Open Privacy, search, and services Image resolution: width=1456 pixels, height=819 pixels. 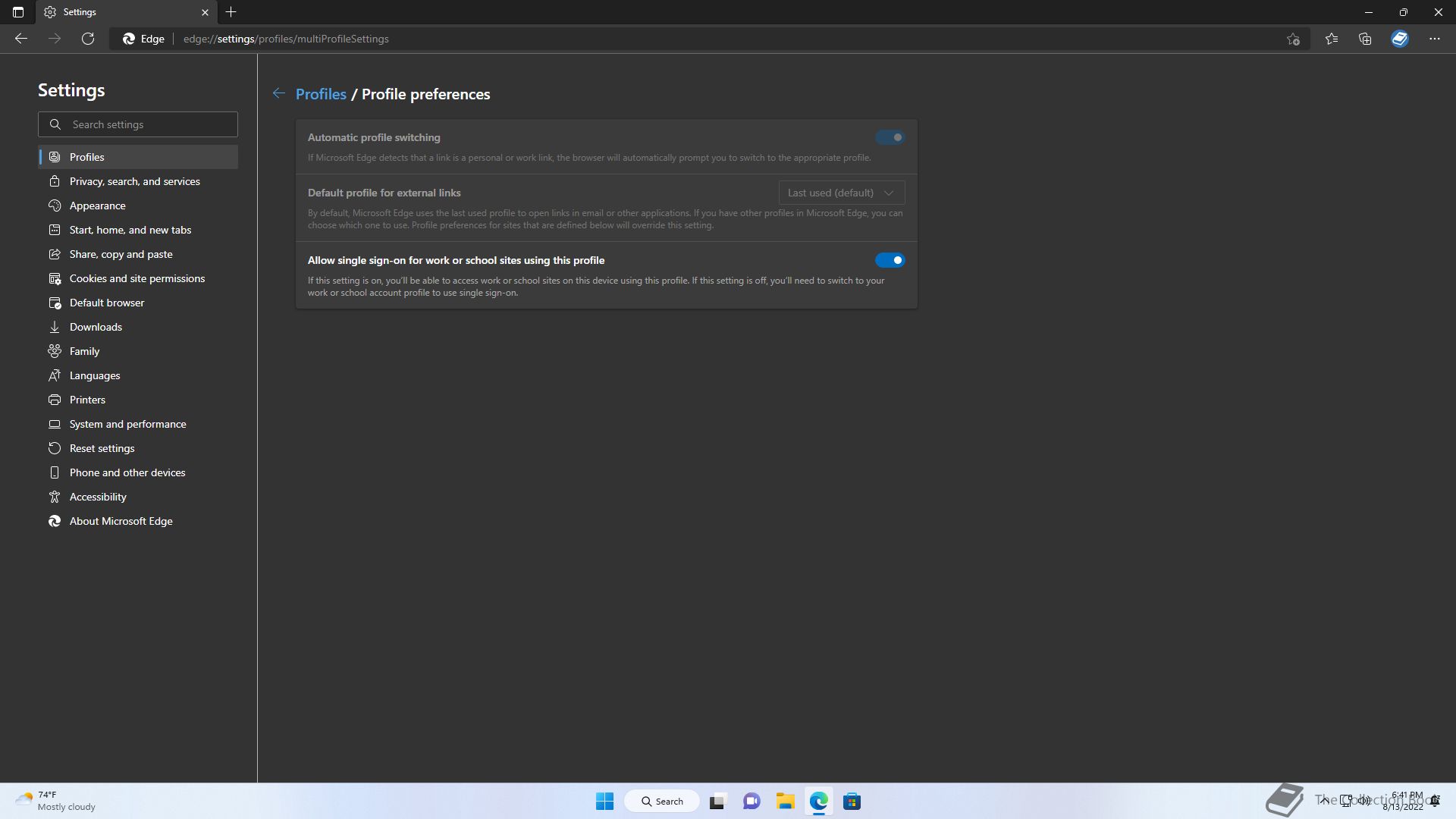(138, 181)
